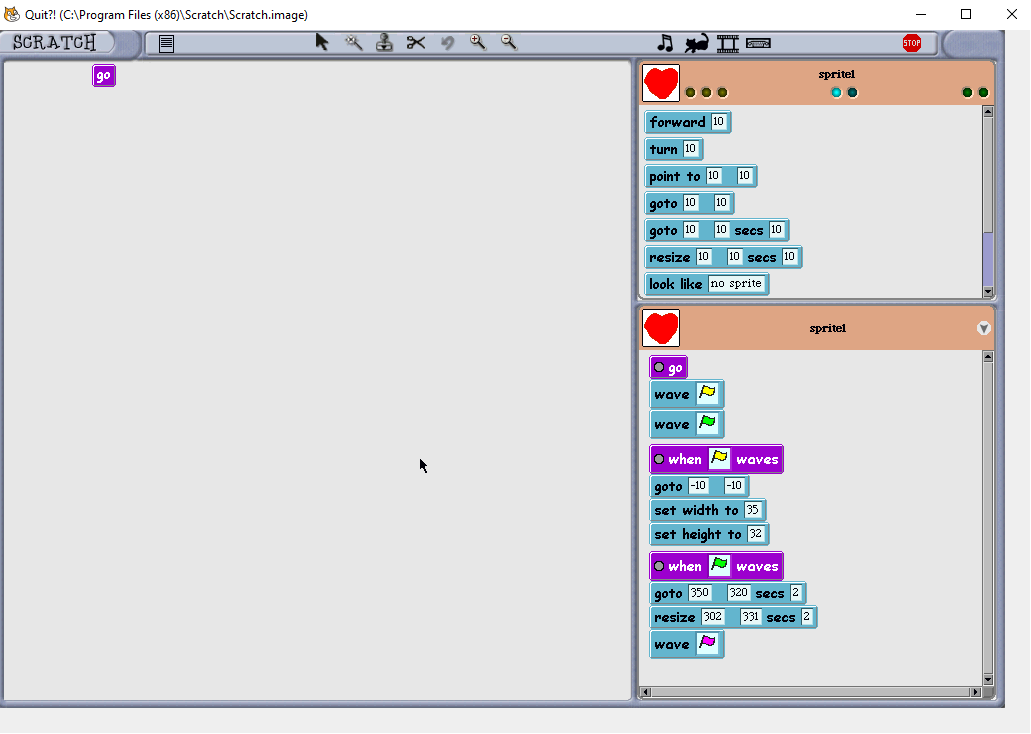Open the SCRATCH menu
Viewport: 1031px width, 734px height.
pyautogui.click(x=55, y=42)
